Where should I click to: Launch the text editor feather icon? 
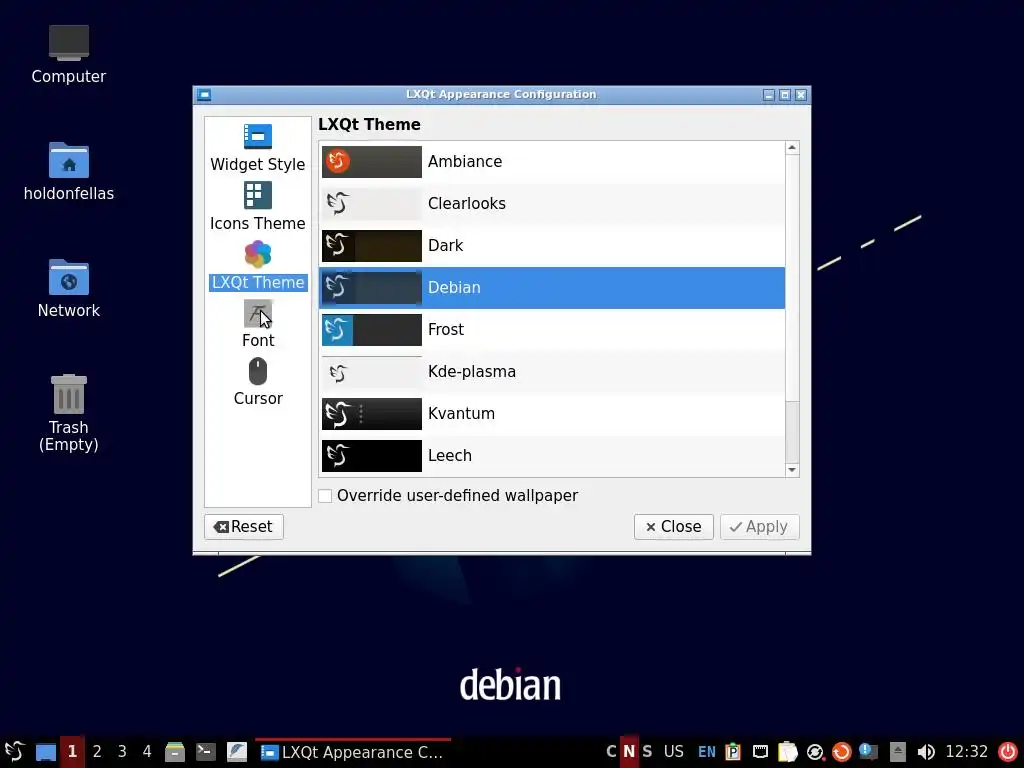tap(236, 752)
